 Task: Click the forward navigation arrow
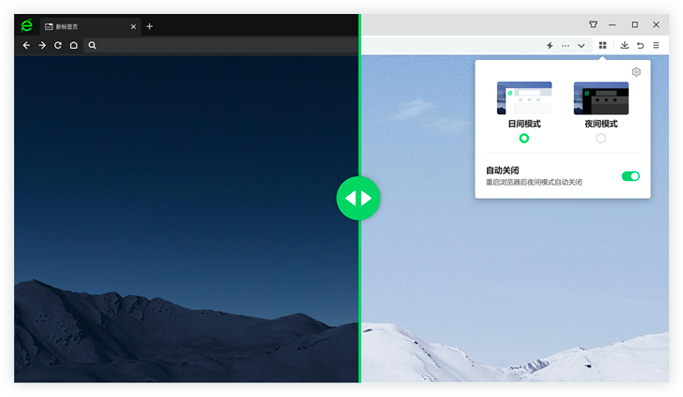[x=42, y=45]
